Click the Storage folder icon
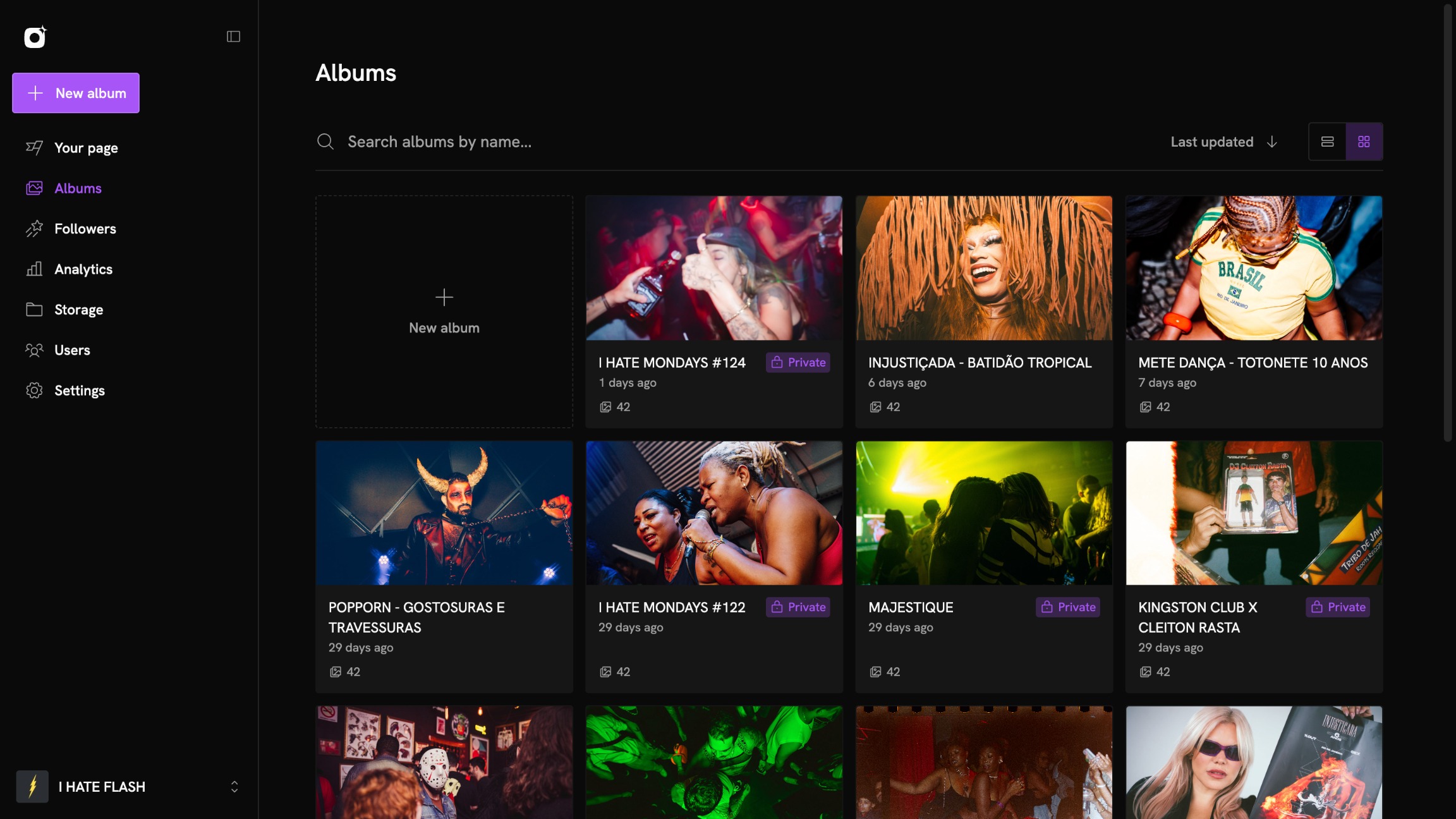This screenshot has height=819, width=1456. tap(34, 310)
